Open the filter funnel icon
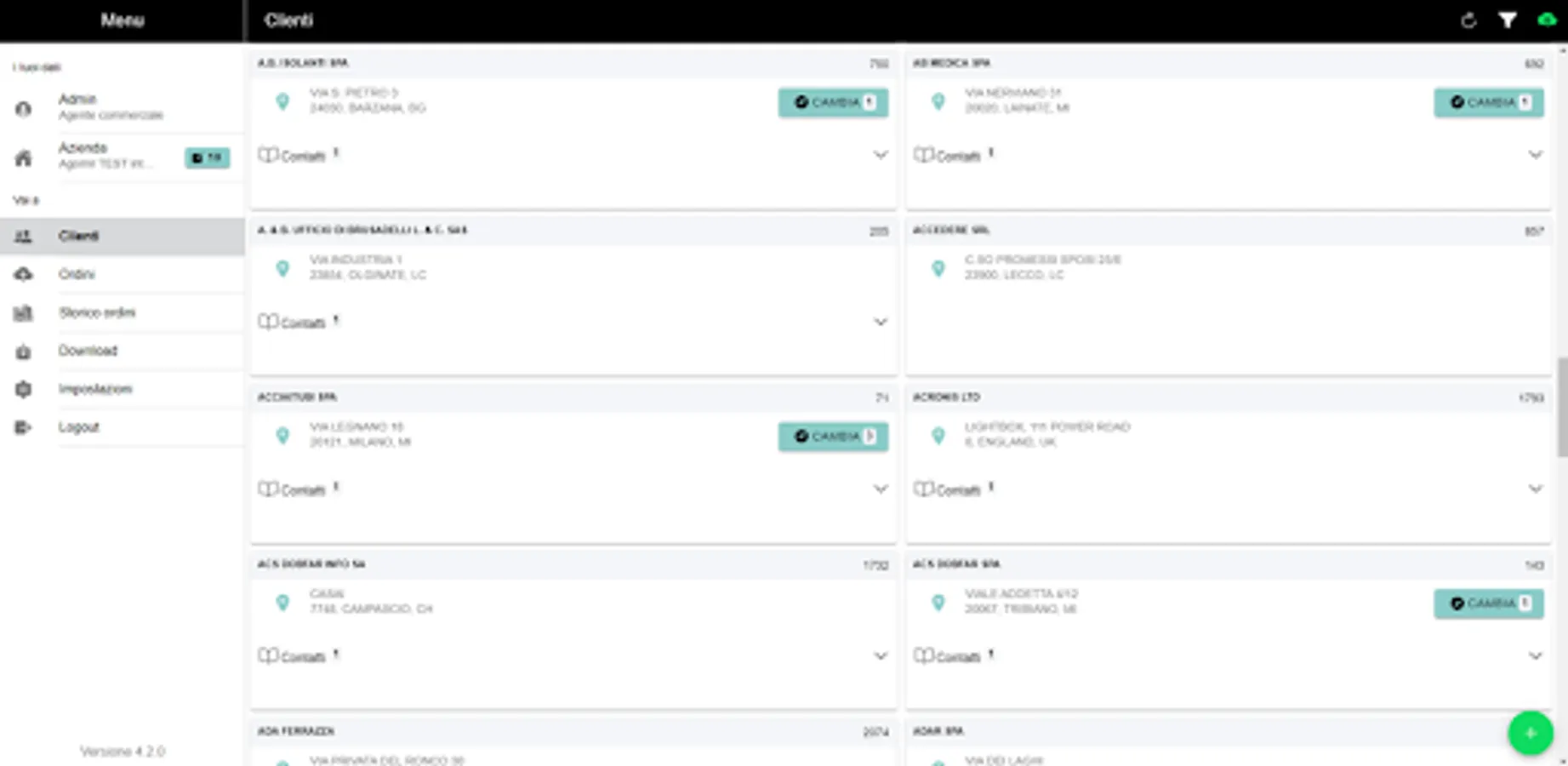Screen dimensions: 1568x766 [1508, 20]
